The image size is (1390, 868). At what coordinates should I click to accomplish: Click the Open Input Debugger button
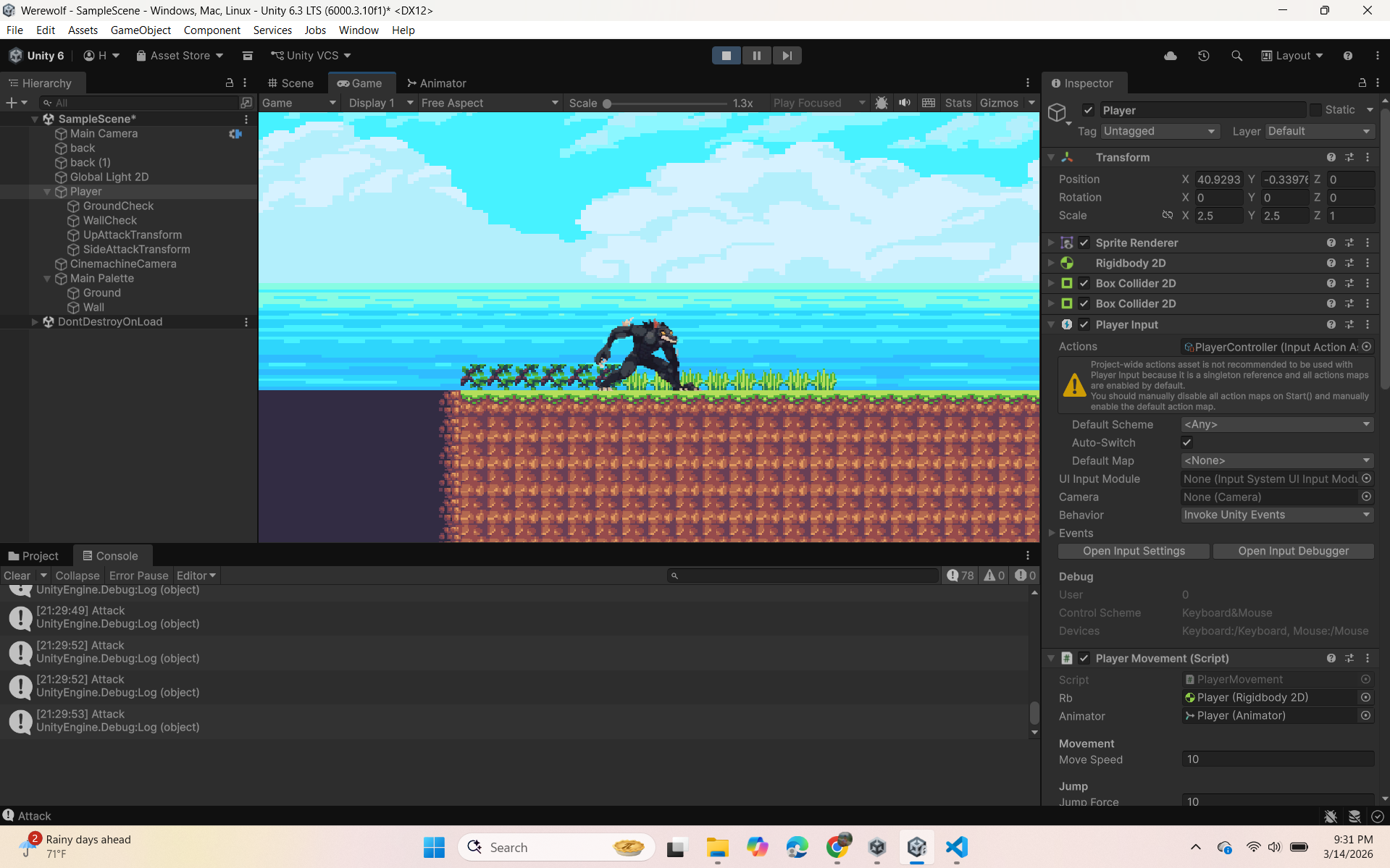[x=1293, y=551]
